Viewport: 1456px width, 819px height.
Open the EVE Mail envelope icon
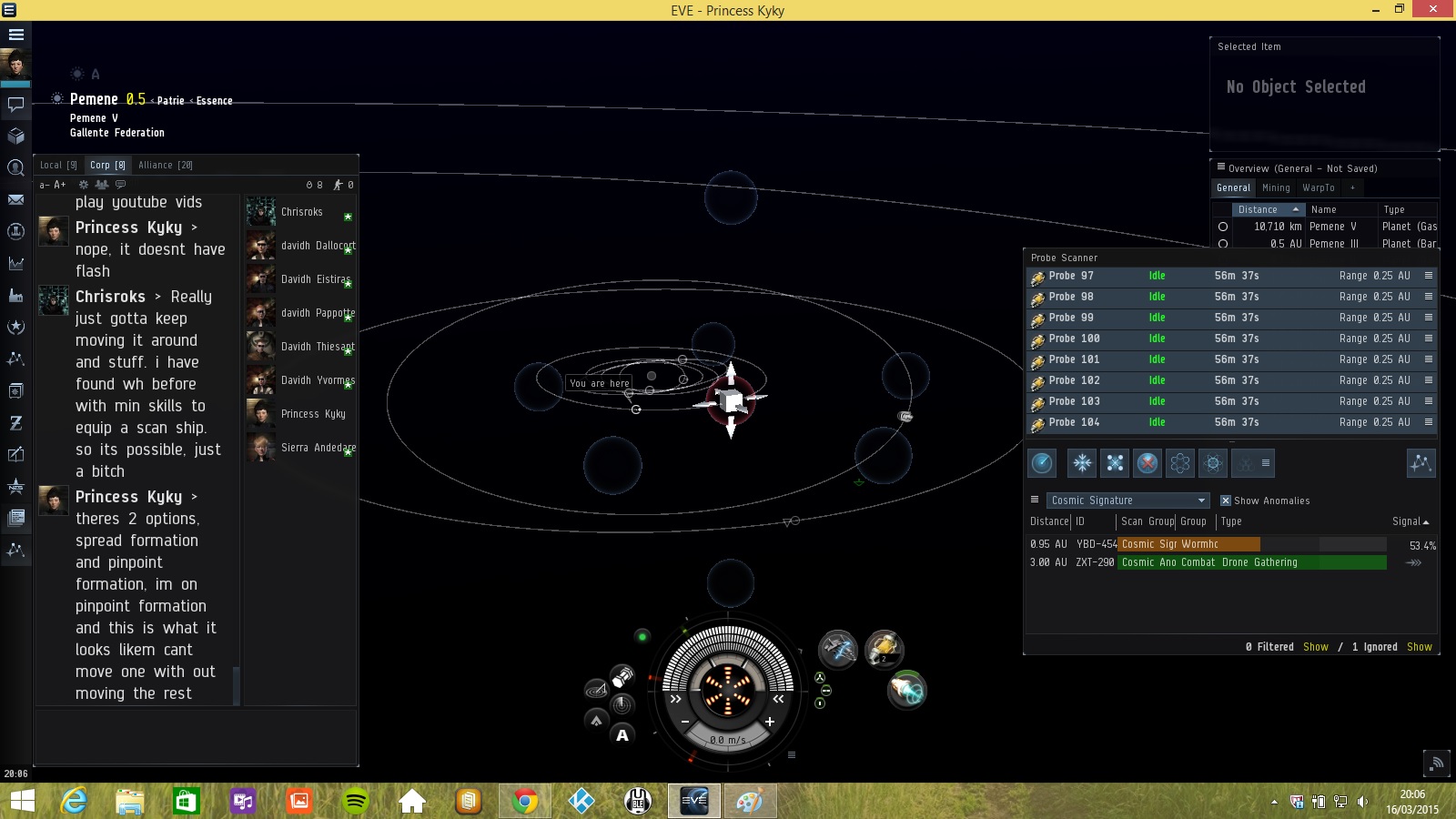15,199
